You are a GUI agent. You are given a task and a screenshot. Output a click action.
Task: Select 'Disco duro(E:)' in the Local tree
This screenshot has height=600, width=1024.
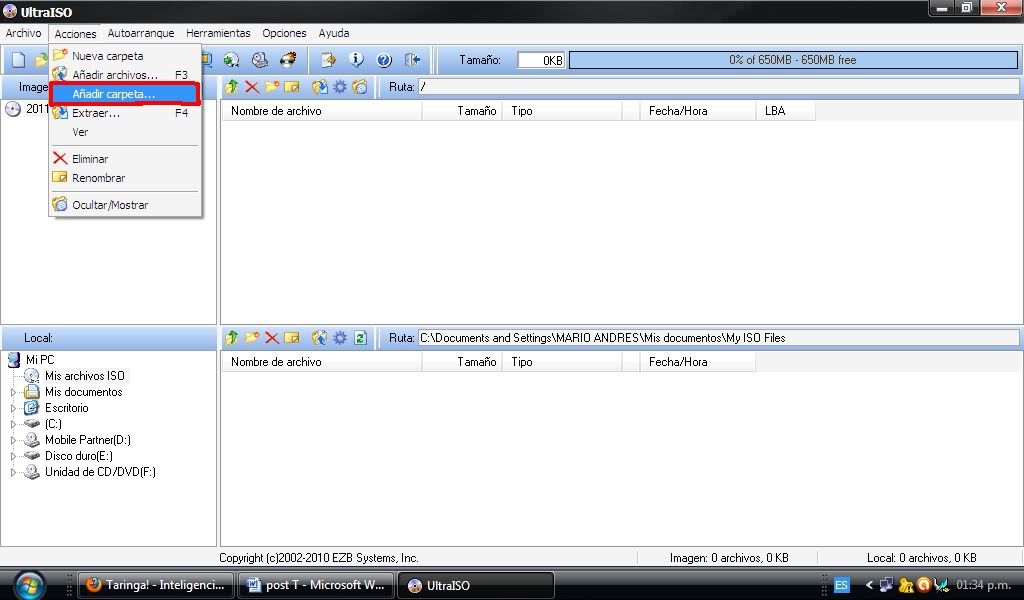click(78, 456)
